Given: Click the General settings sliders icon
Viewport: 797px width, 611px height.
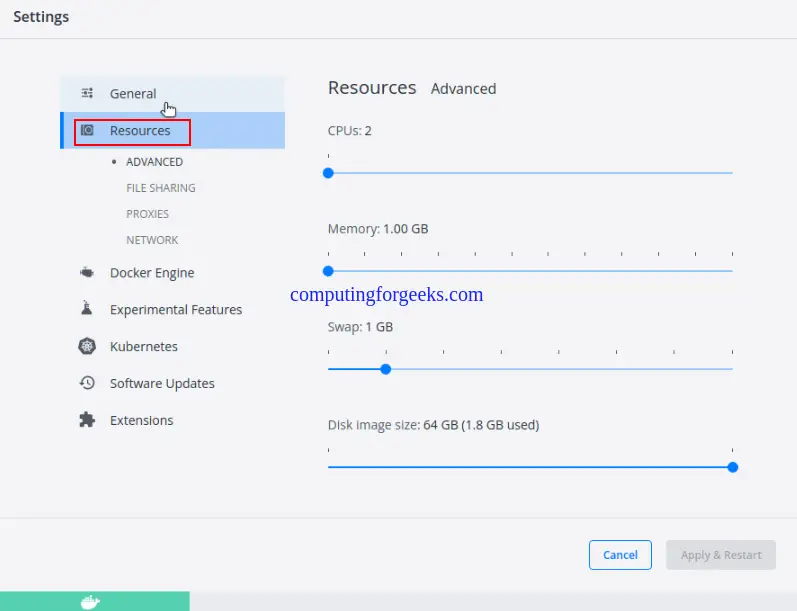Looking at the screenshot, I should pos(87,93).
